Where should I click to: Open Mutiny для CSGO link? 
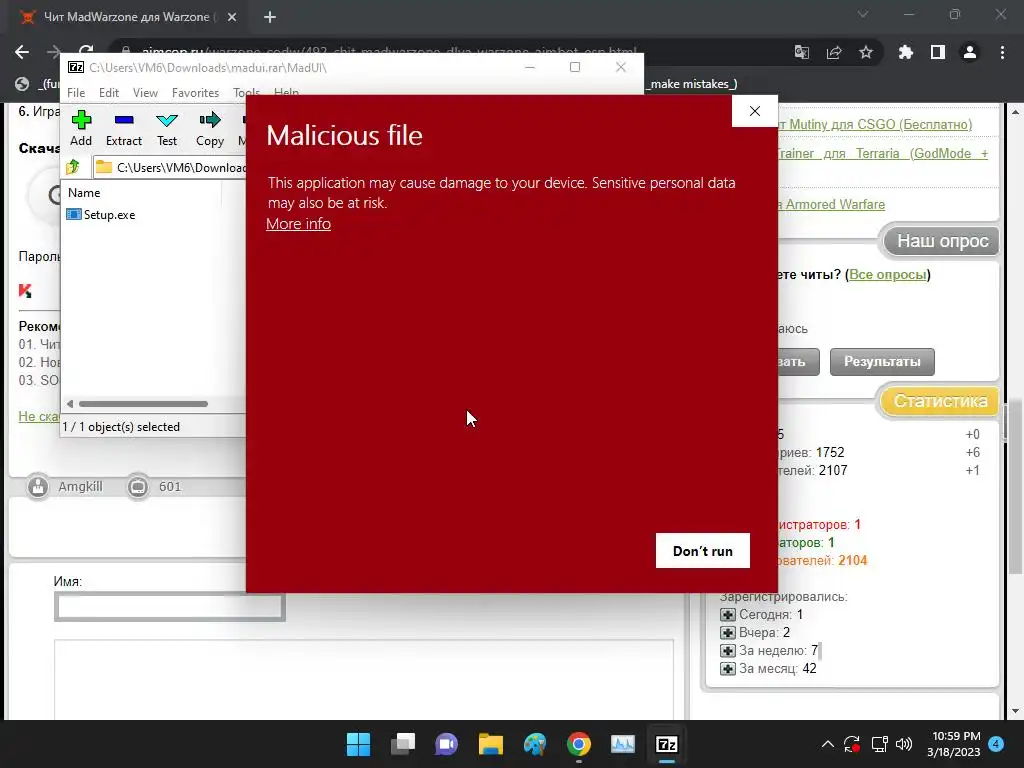coord(875,124)
